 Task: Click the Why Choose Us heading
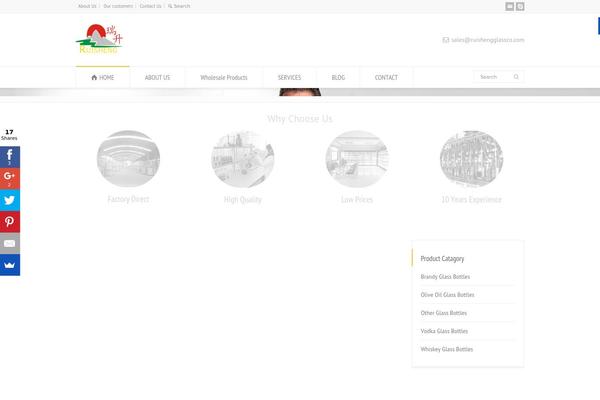[x=300, y=119]
